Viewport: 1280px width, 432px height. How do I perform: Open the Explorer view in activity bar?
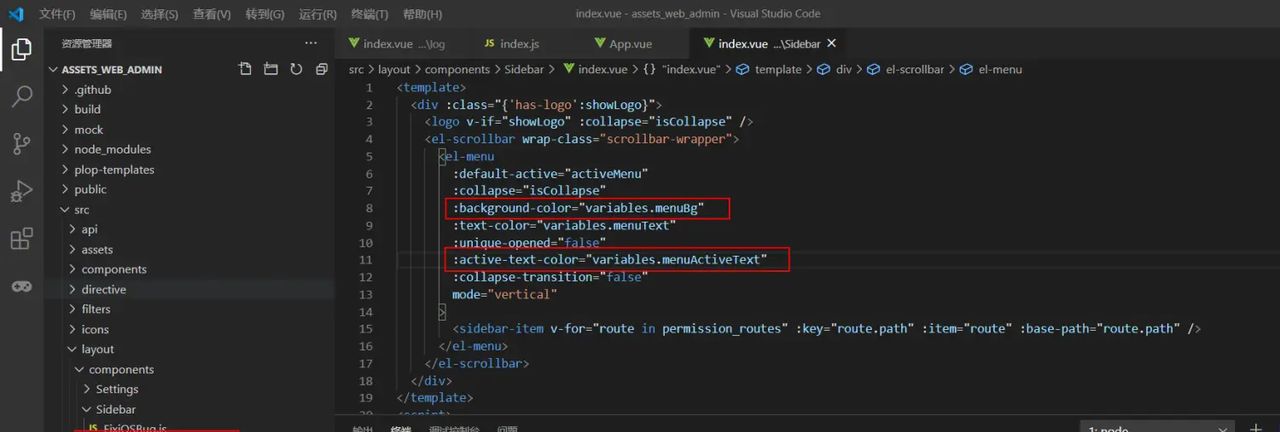click(21, 49)
